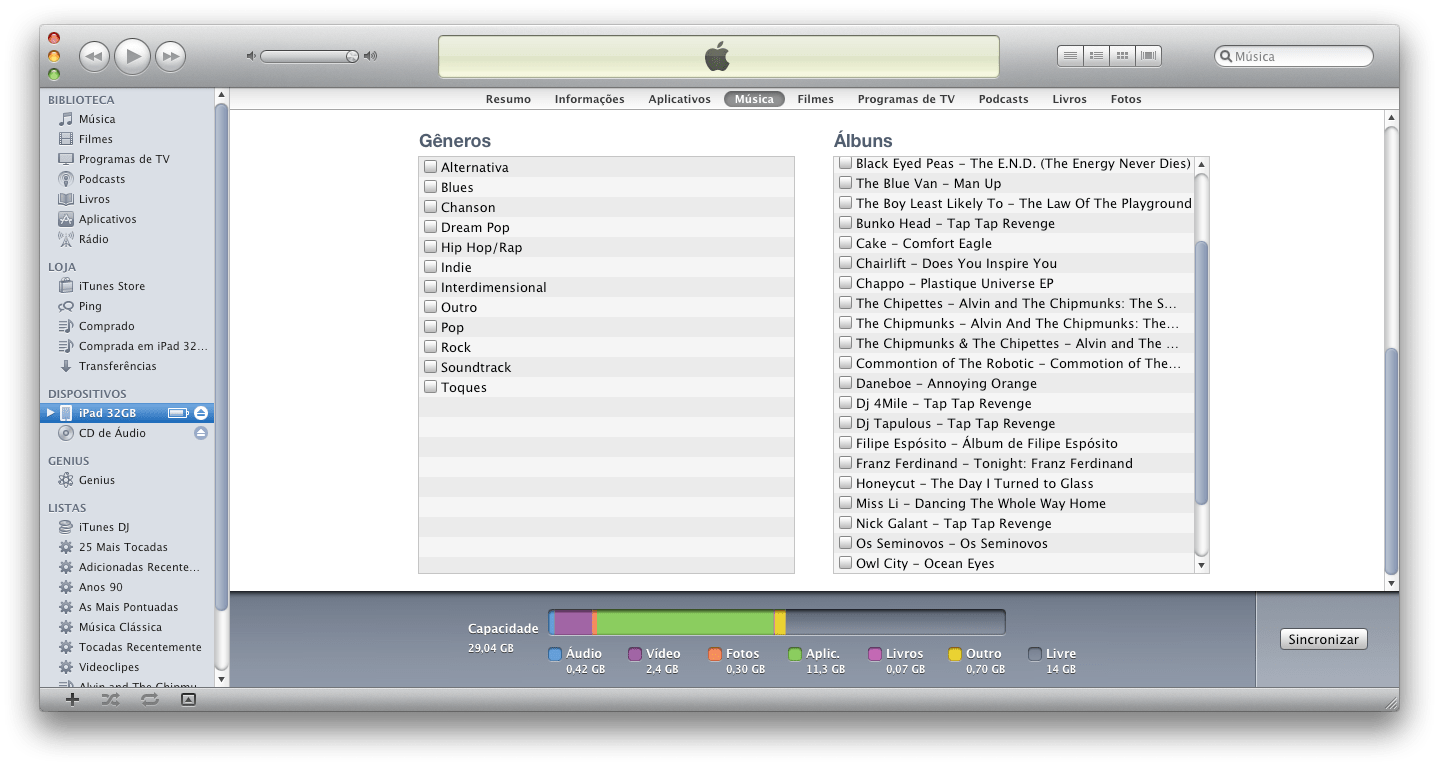The image size is (1439, 766).
Task: Open the iTunes Store icon
Action: tap(66, 286)
